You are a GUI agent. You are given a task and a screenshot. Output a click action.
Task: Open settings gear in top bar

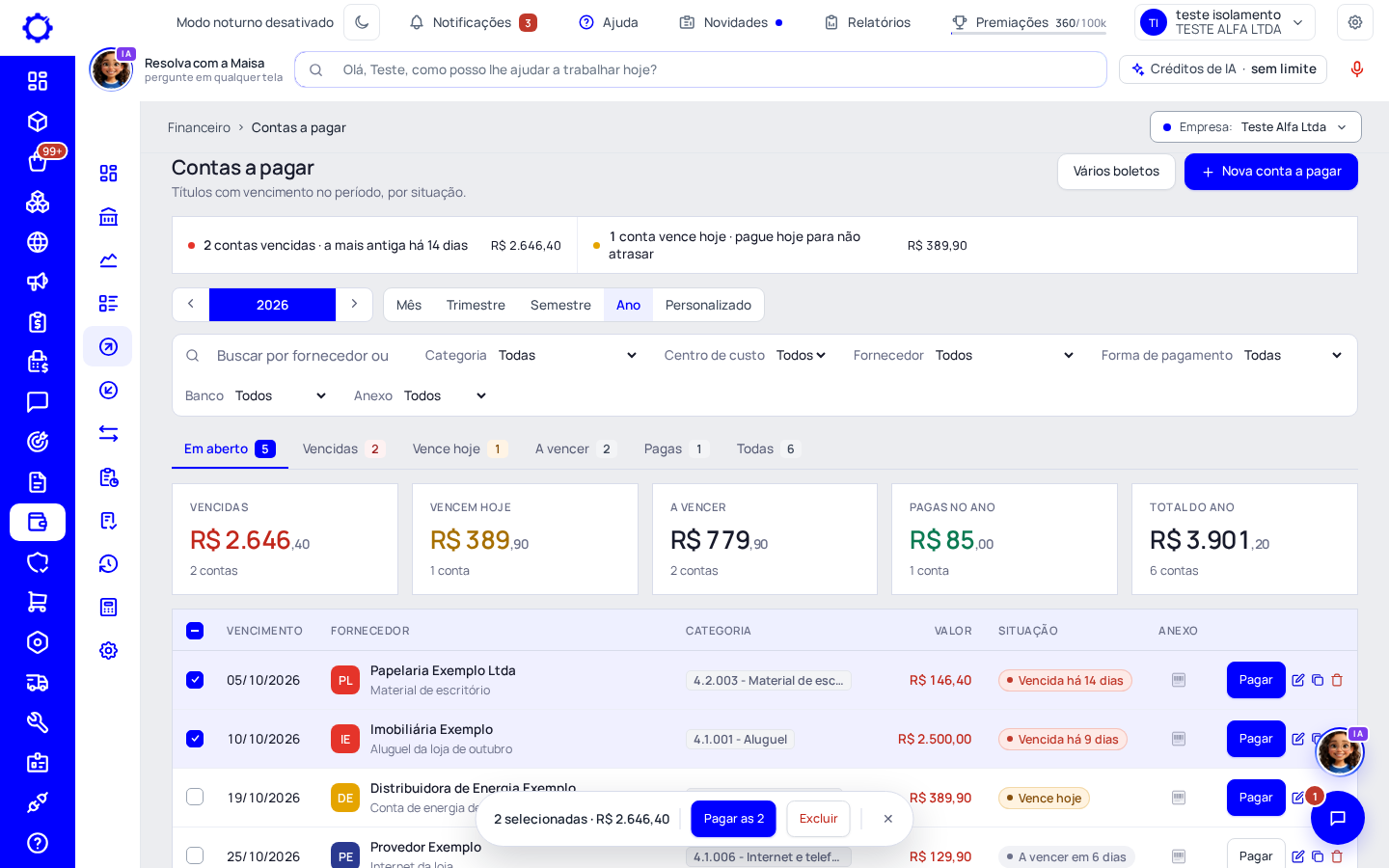(1354, 22)
